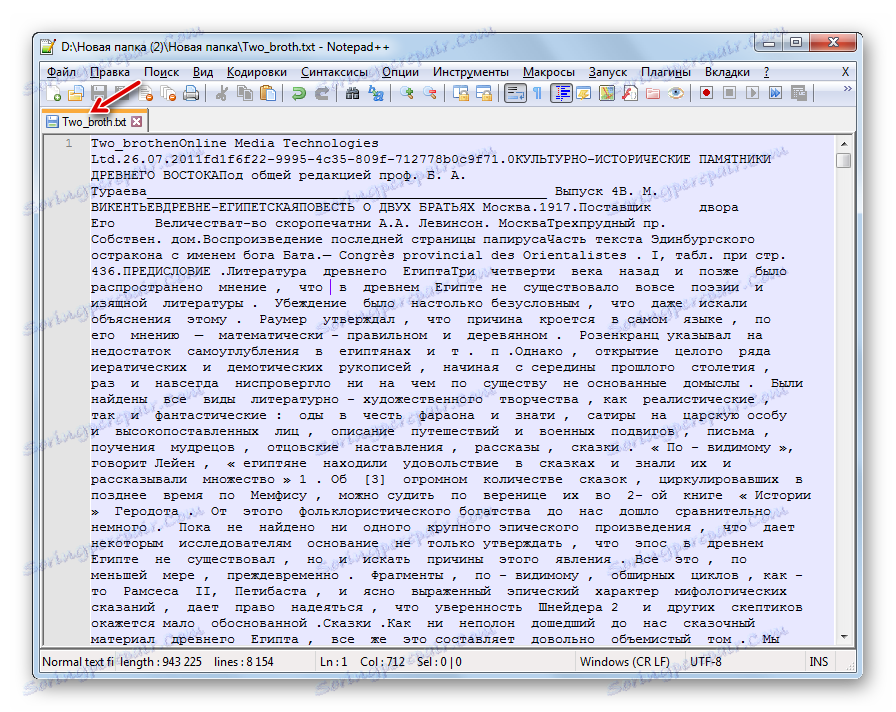Cut selection with scissors icon

(x=221, y=93)
